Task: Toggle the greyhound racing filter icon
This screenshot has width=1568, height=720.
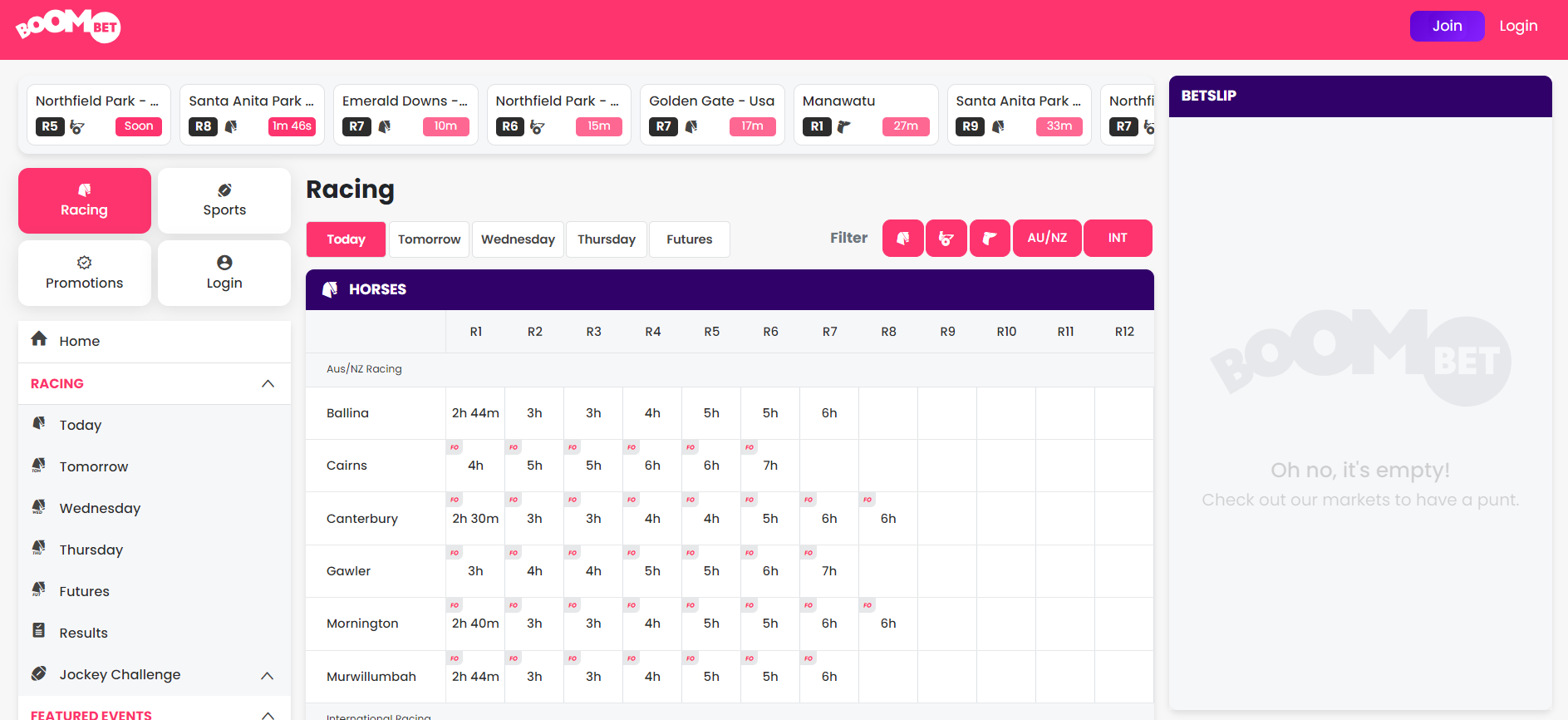Action: 990,239
